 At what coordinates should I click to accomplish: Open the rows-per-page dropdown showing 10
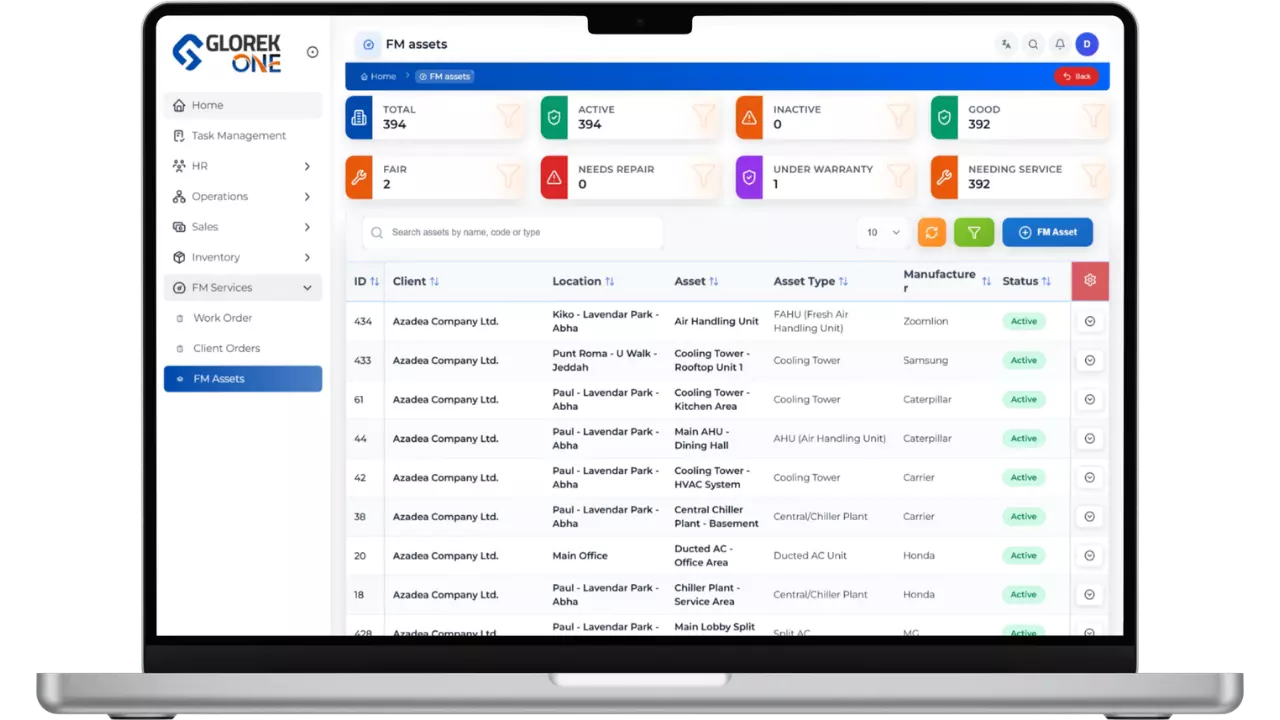click(883, 232)
